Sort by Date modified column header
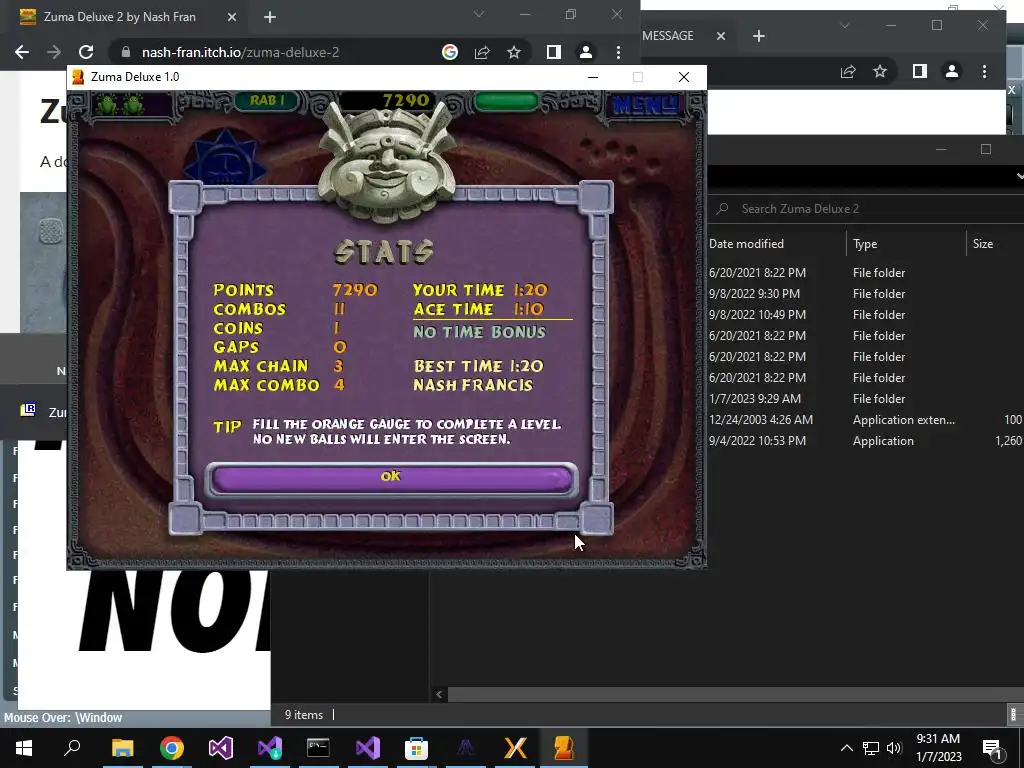The width and height of the screenshot is (1024, 768). coord(746,244)
